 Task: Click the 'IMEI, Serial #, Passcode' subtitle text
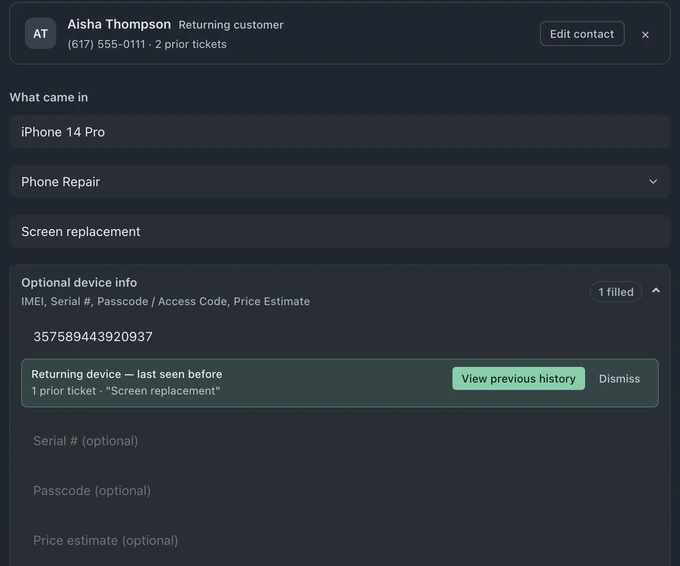[166, 301]
